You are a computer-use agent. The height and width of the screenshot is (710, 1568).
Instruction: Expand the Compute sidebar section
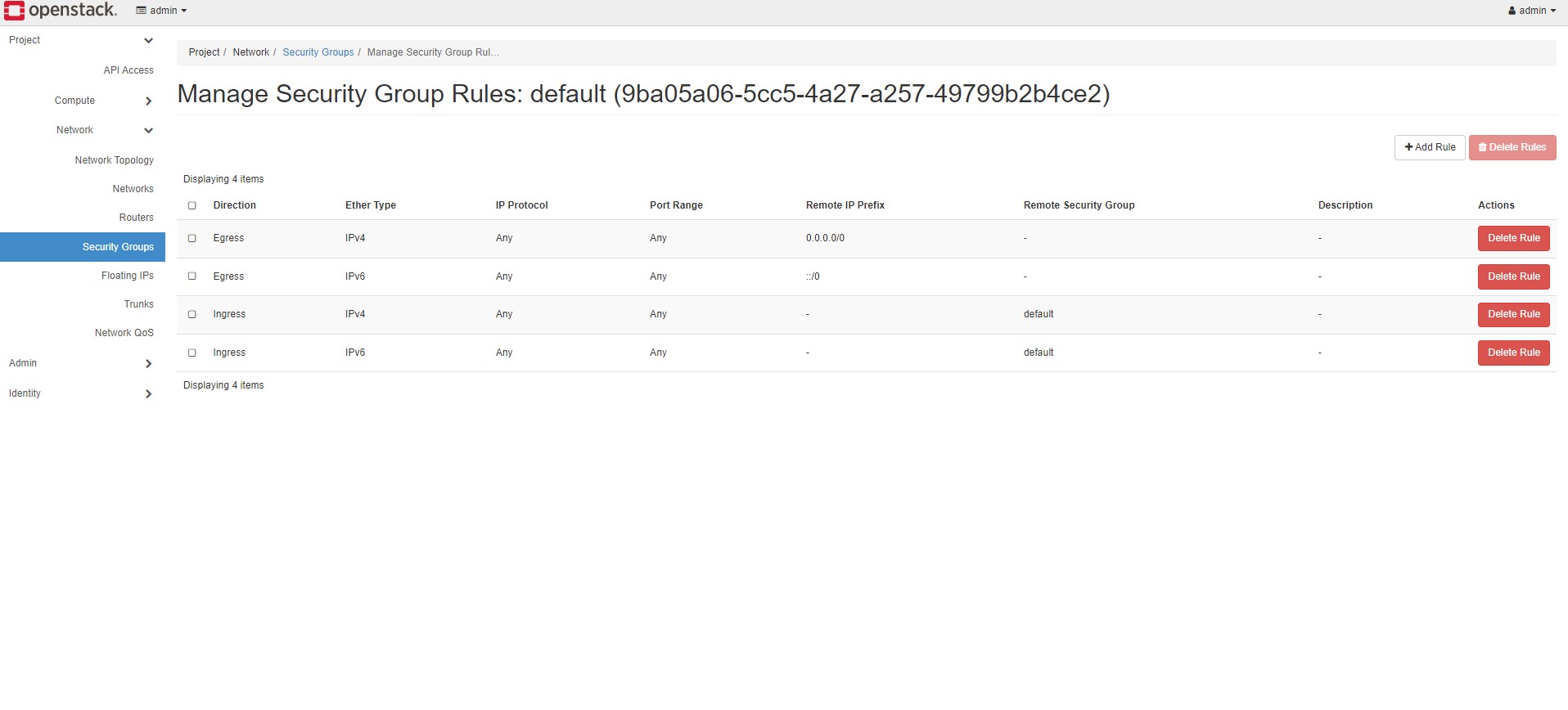(x=148, y=101)
